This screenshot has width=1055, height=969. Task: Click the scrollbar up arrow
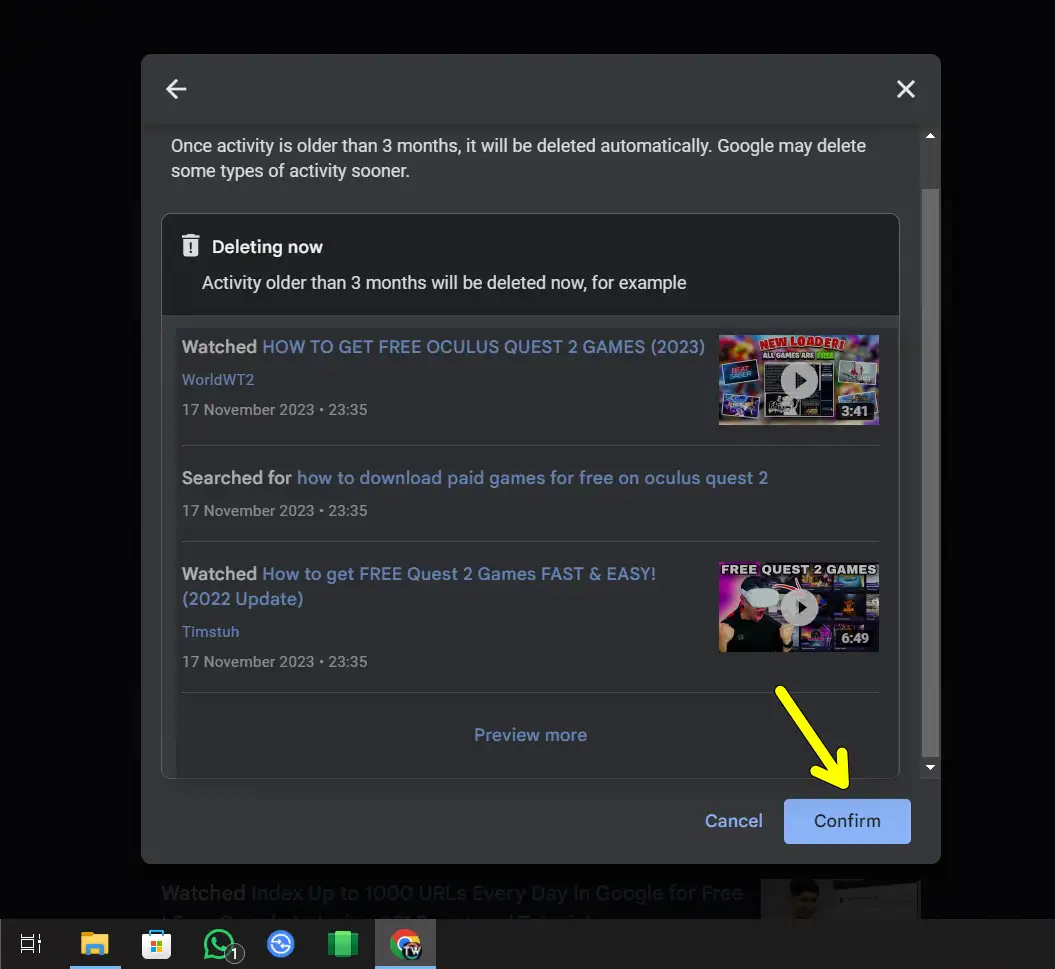pyautogui.click(x=929, y=135)
